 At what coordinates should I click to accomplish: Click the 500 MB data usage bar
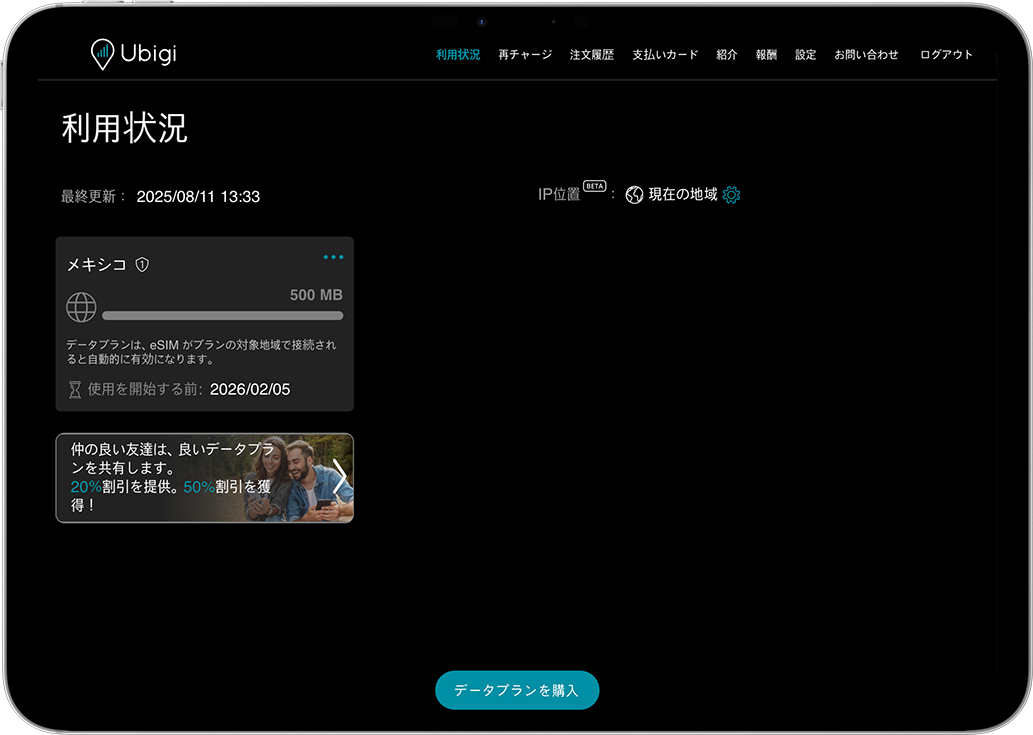click(x=222, y=315)
